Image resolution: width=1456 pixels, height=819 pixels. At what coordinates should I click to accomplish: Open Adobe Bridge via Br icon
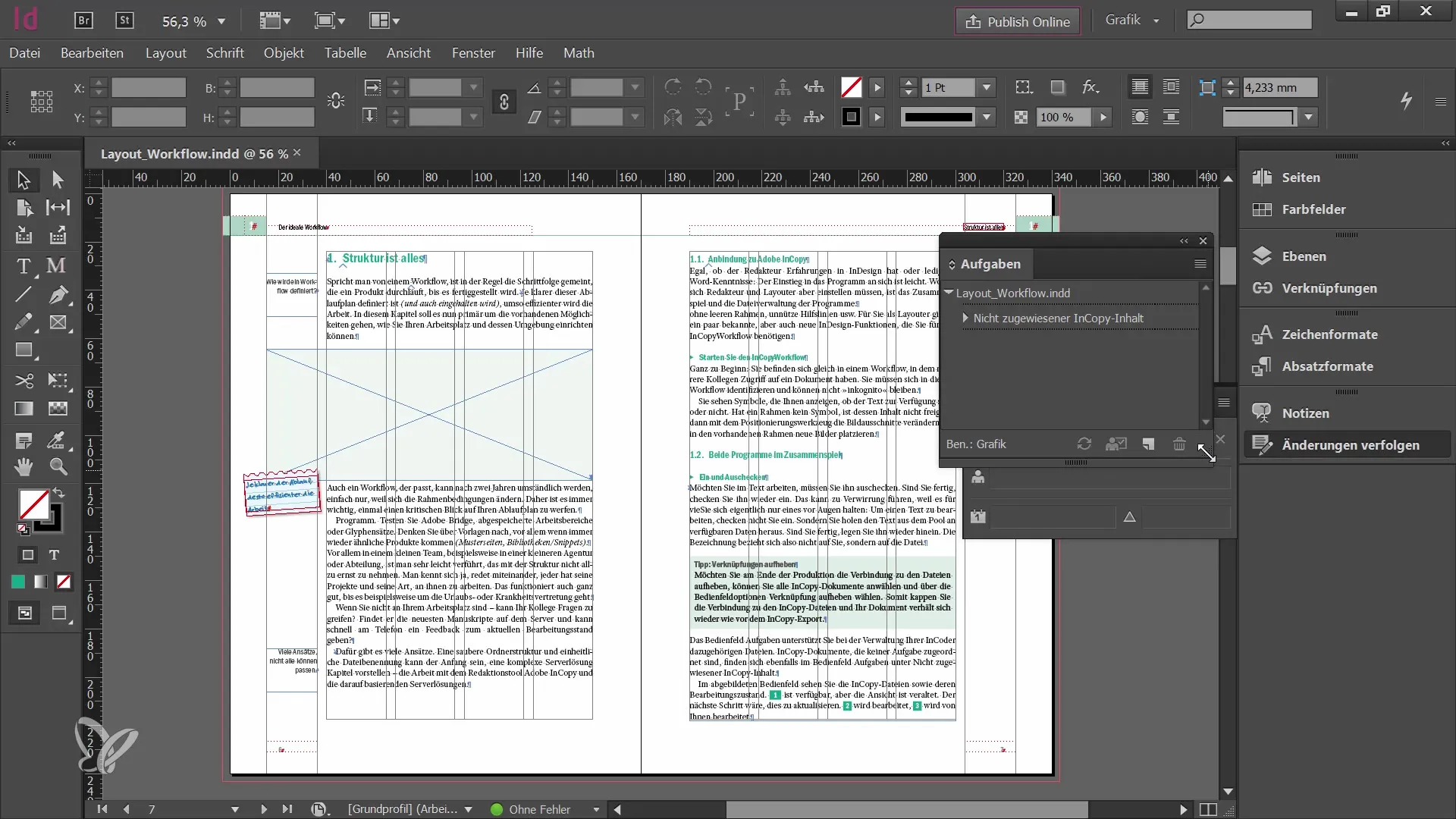(83, 20)
